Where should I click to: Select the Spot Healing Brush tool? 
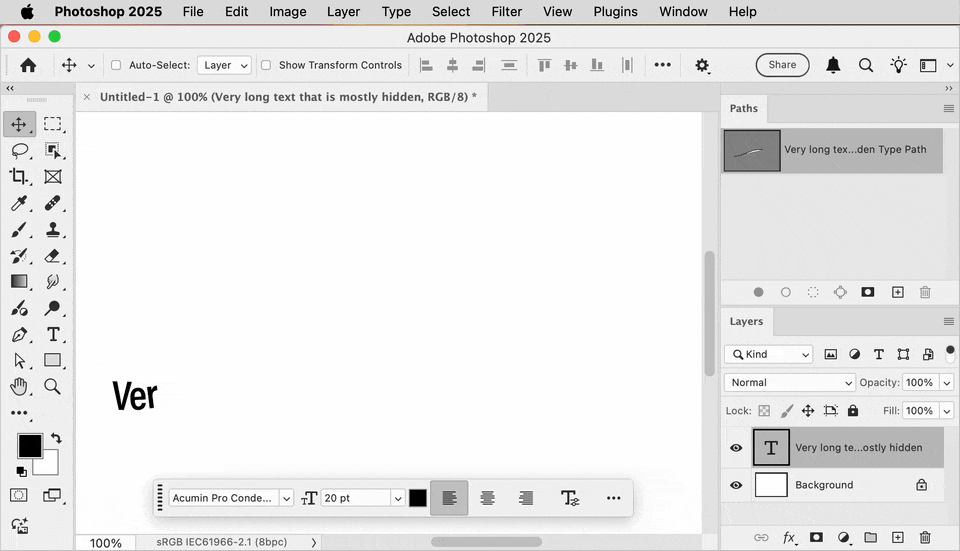53,203
